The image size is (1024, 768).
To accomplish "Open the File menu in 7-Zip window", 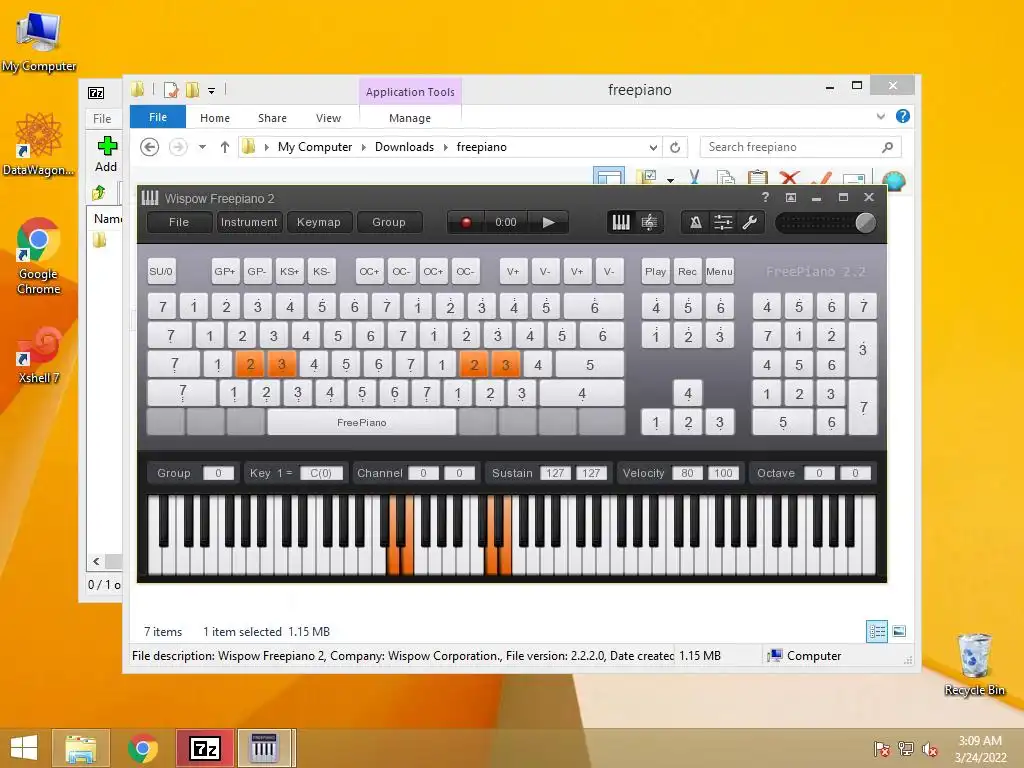I will pos(102,119).
